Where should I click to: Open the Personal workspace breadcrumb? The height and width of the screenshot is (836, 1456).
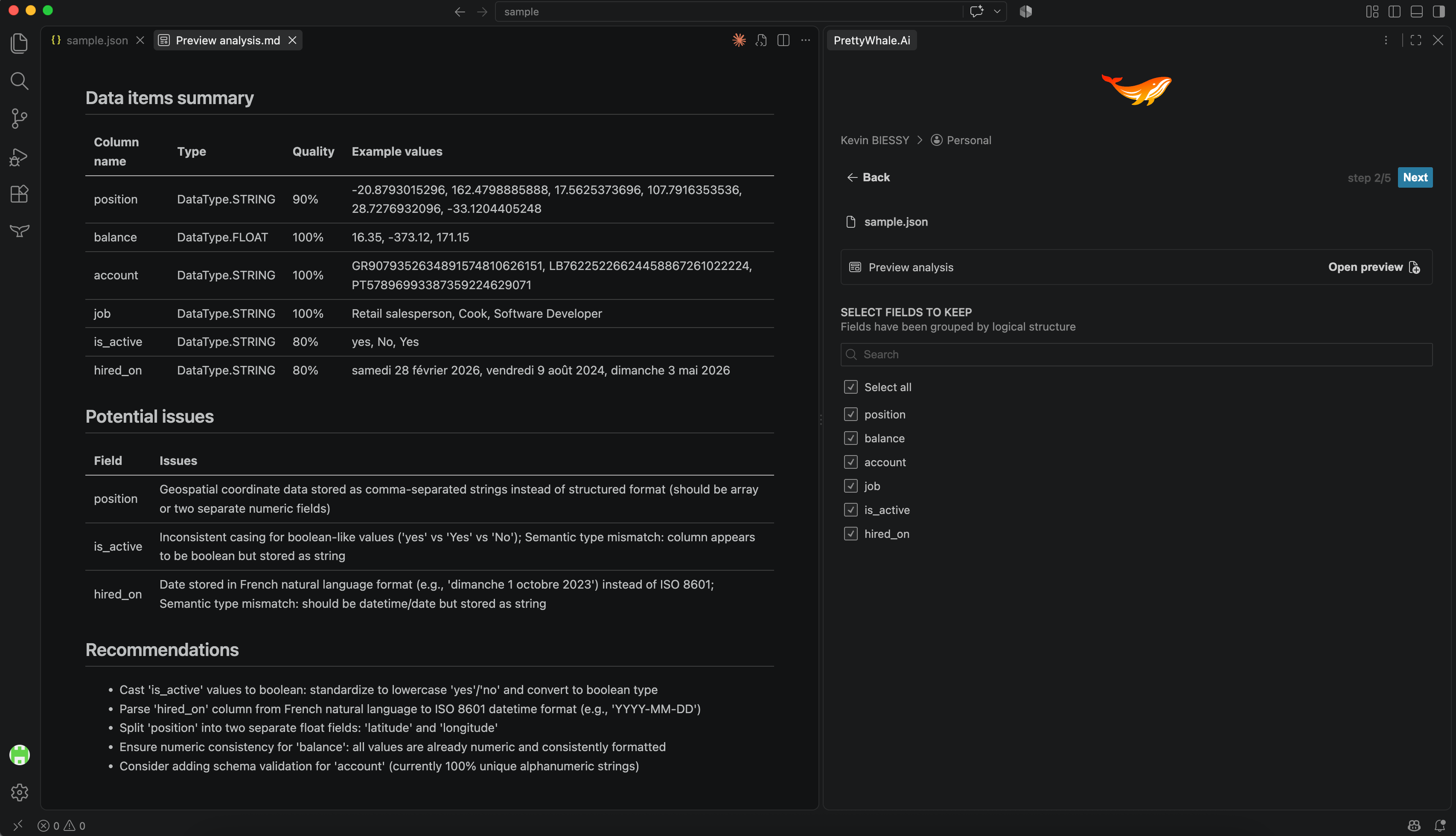961,140
